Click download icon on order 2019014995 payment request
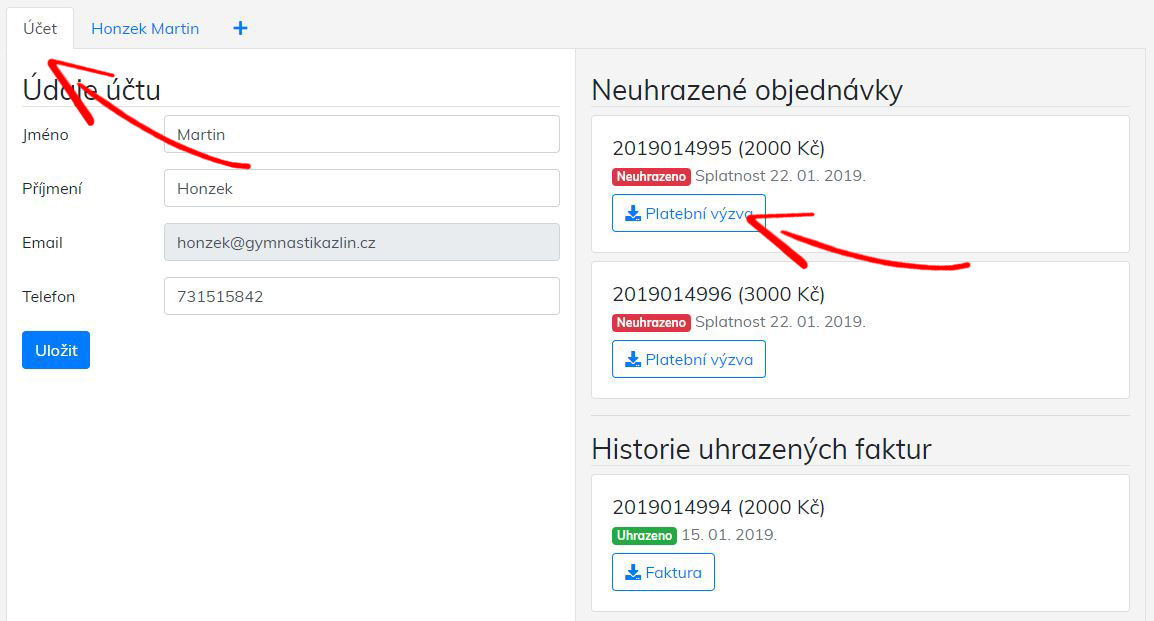The image size is (1154, 621). (632, 213)
